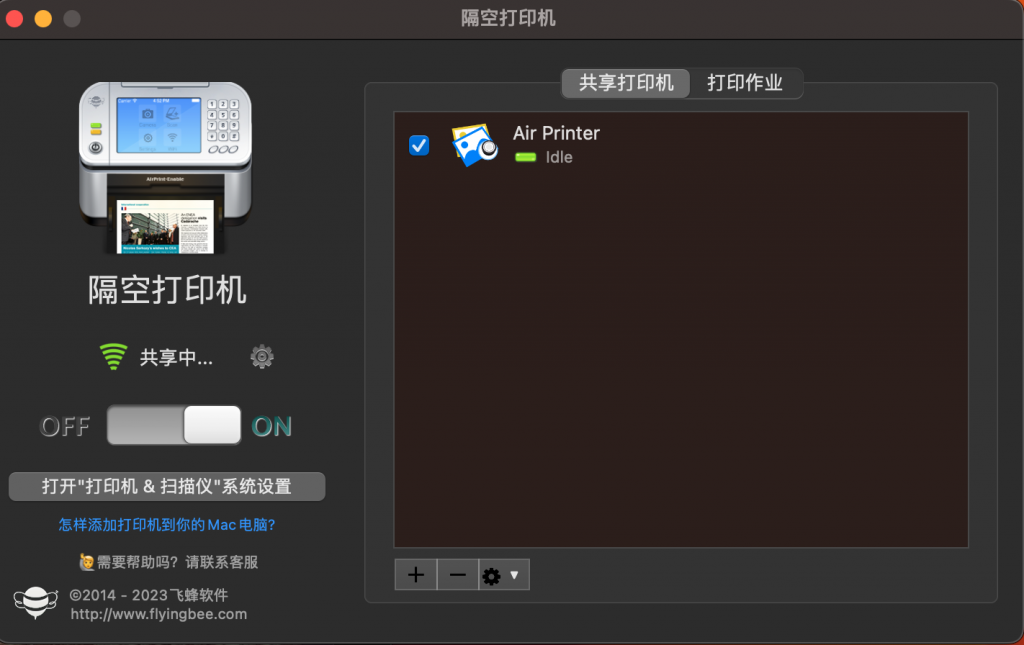Click the green Wi-Fi sharing icon
The height and width of the screenshot is (645, 1024).
tap(113, 356)
